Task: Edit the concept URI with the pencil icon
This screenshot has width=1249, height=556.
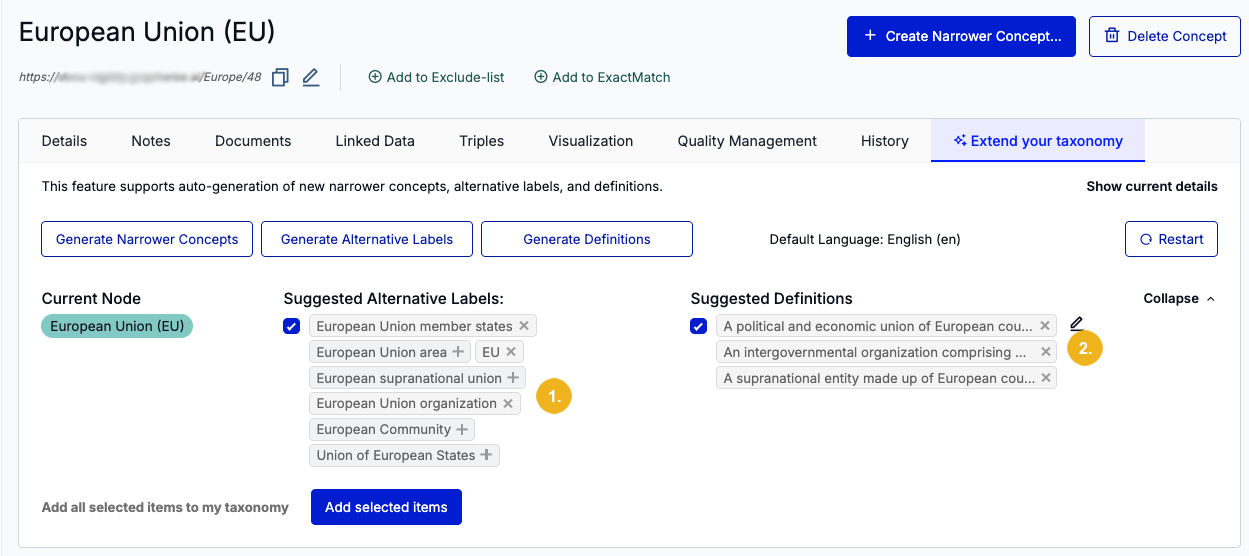Action: tap(311, 77)
